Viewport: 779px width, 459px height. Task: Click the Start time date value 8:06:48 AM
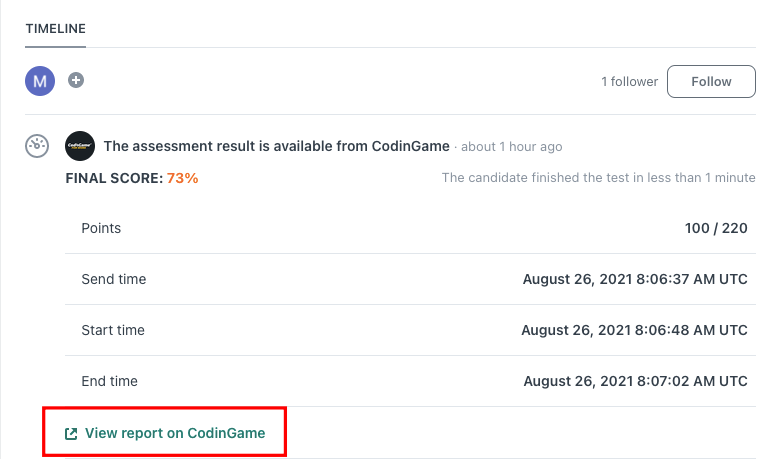click(634, 330)
